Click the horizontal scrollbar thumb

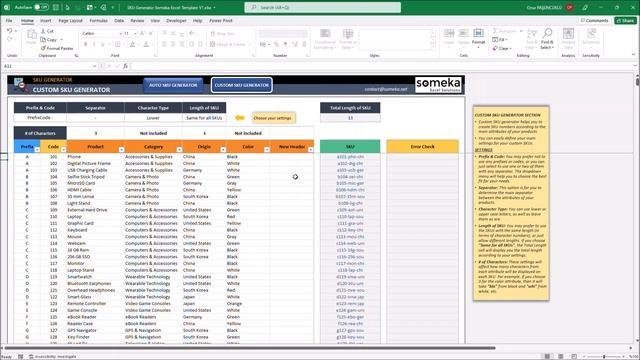[x=250, y=348]
